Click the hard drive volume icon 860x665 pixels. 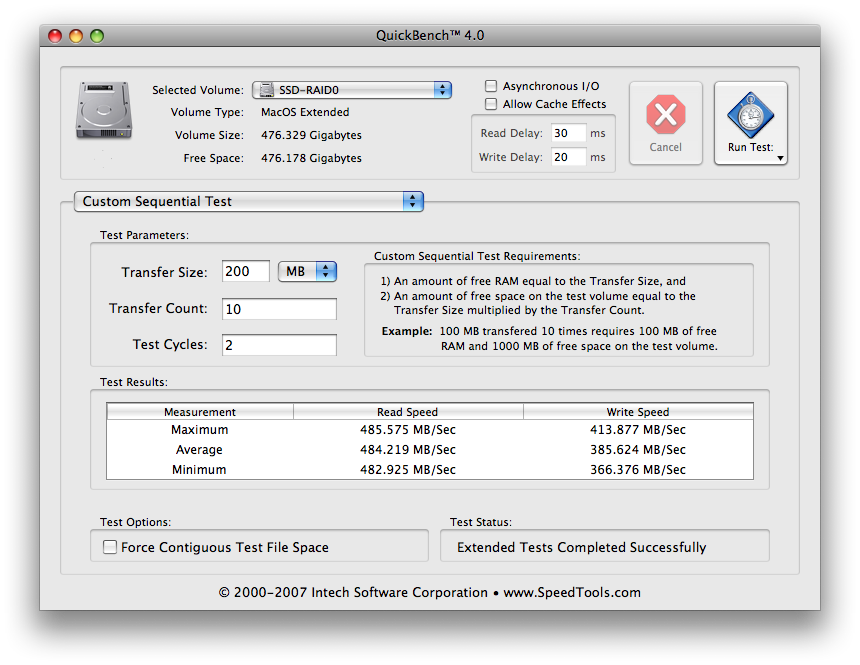(104, 110)
